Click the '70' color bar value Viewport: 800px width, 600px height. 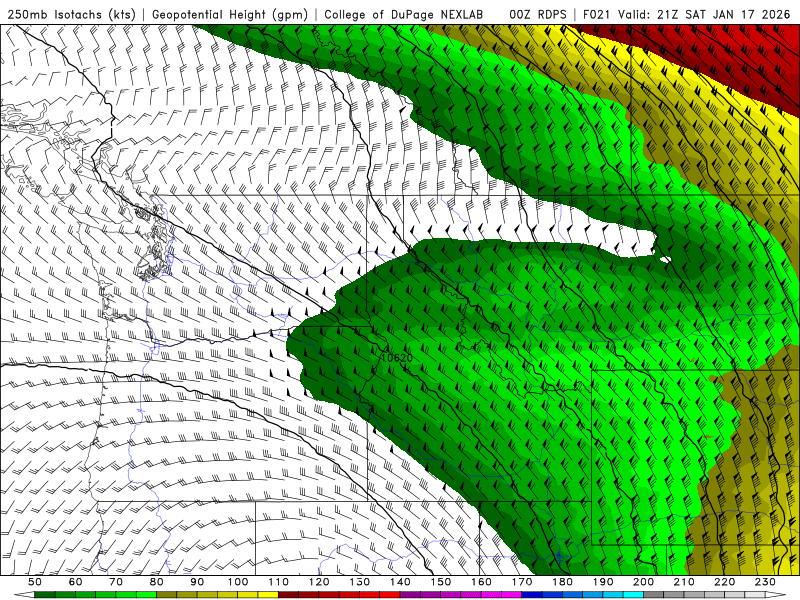116,582
